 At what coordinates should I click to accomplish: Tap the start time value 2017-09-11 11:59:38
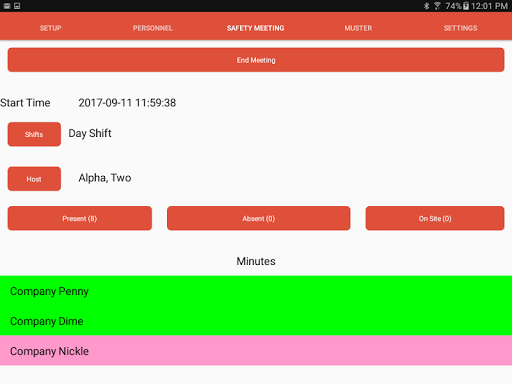[127, 103]
